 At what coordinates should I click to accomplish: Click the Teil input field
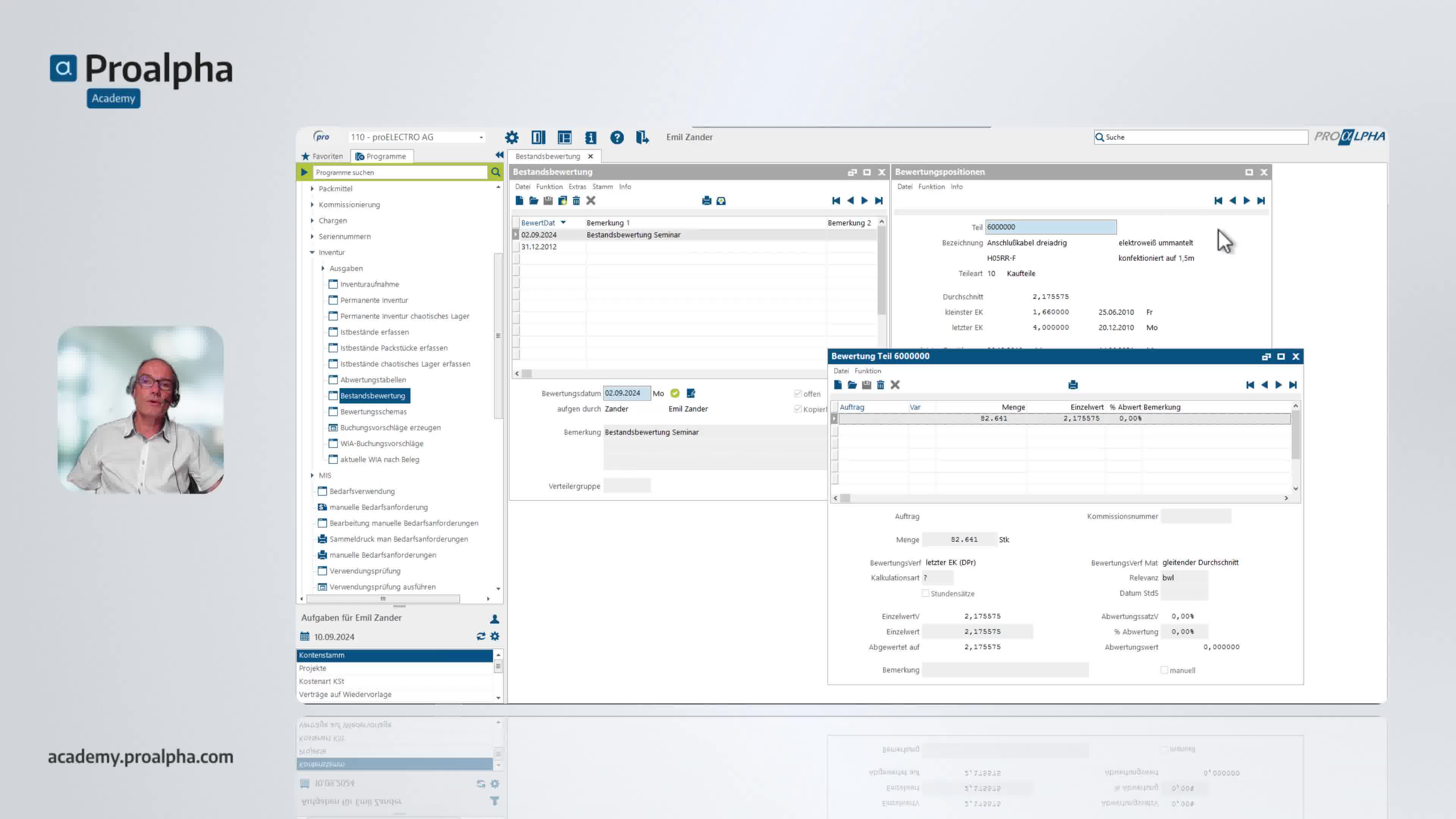(x=1050, y=227)
